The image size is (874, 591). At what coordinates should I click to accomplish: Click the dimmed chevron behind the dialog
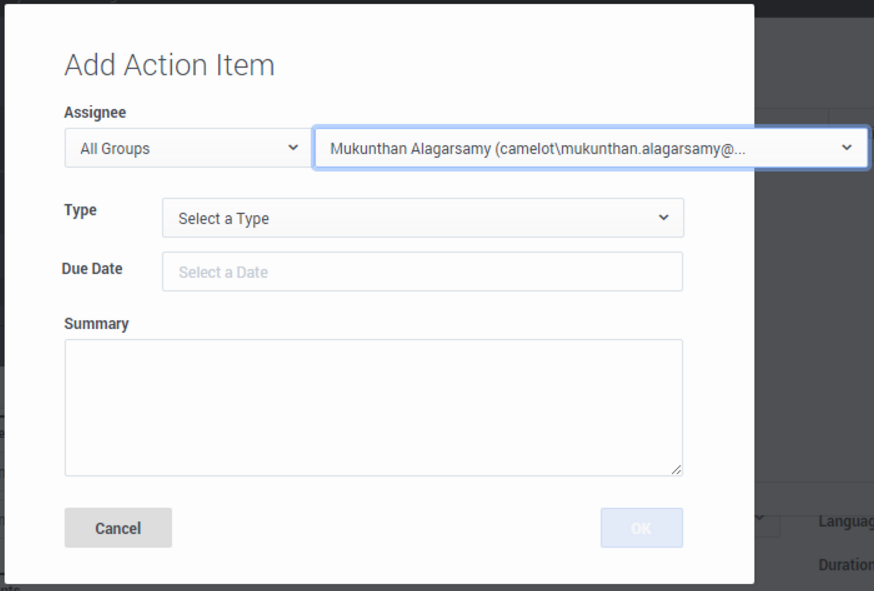click(760, 518)
